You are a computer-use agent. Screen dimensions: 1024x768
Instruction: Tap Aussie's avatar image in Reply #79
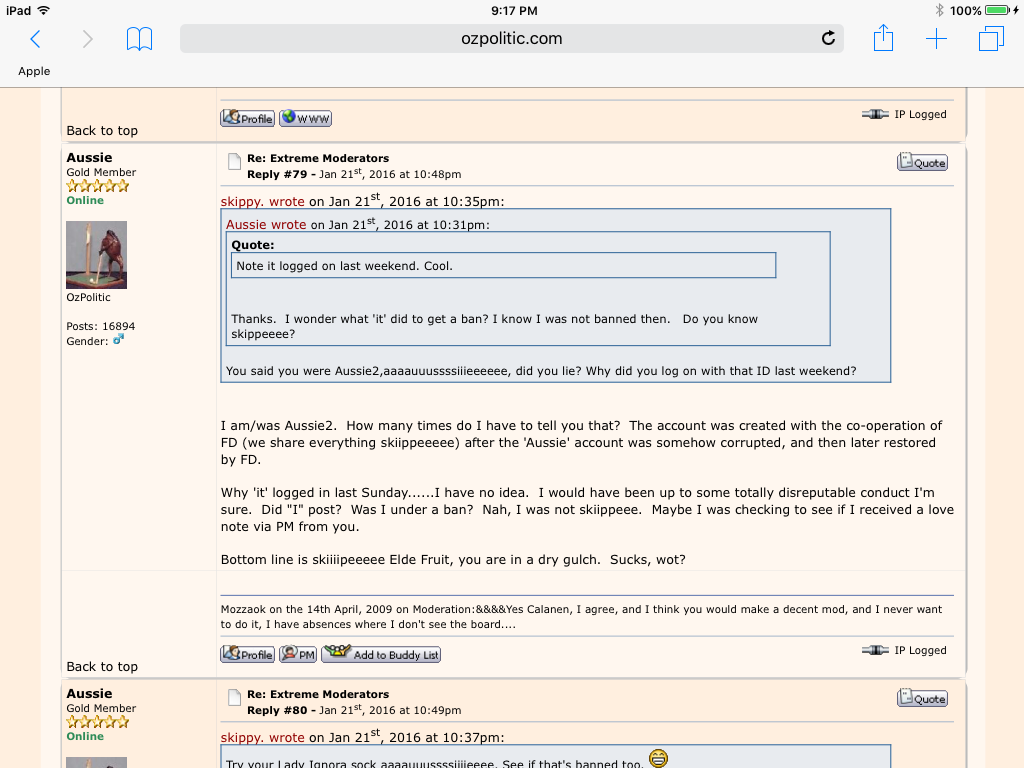click(x=96, y=254)
